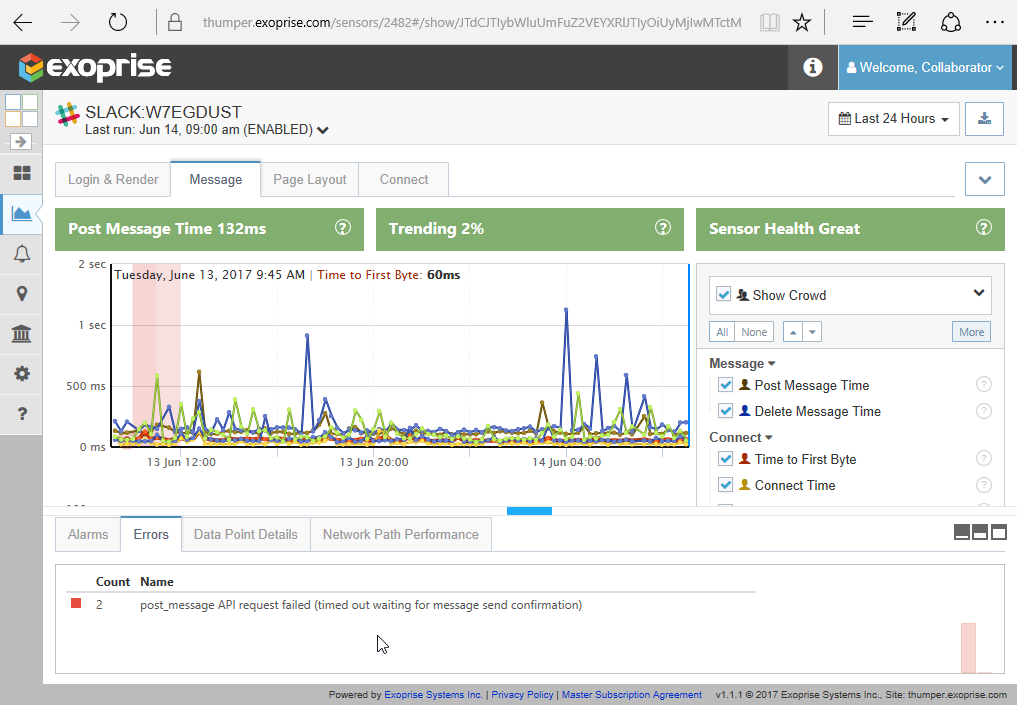
Task: Expand the tab row chevron dropdown button
Action: [x=985, y=179]
